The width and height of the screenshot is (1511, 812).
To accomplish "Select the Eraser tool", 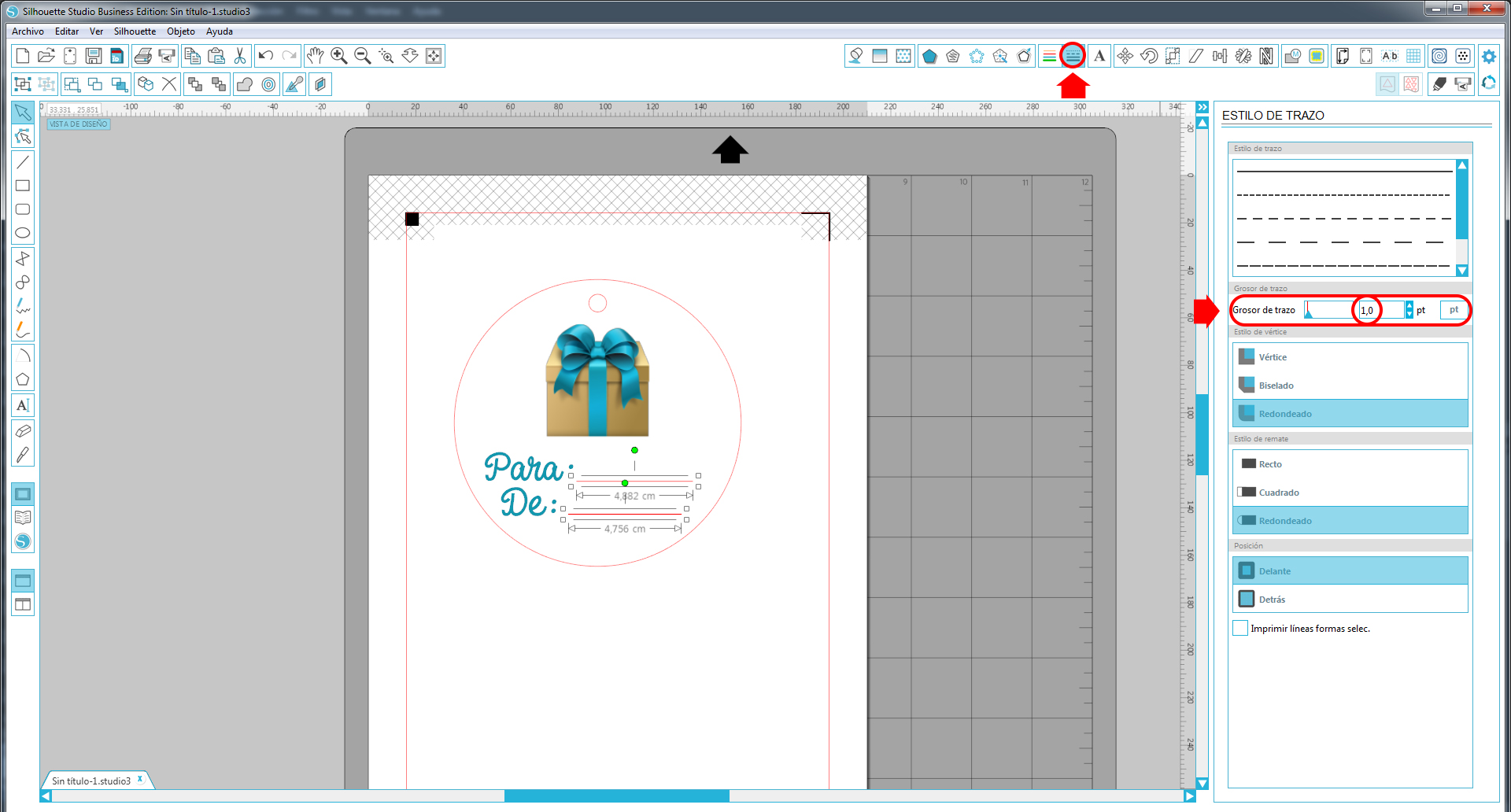I will 23,431.
